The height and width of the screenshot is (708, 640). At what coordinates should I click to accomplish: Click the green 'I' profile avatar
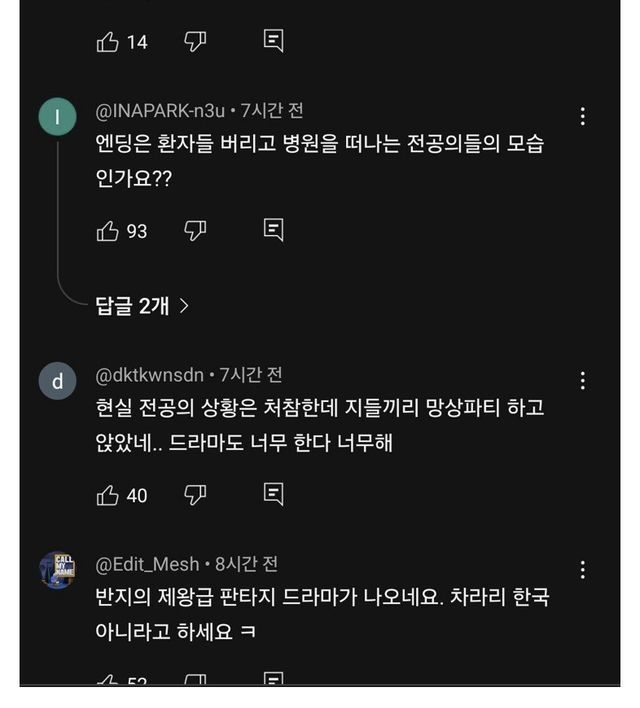tap(57, 118)
